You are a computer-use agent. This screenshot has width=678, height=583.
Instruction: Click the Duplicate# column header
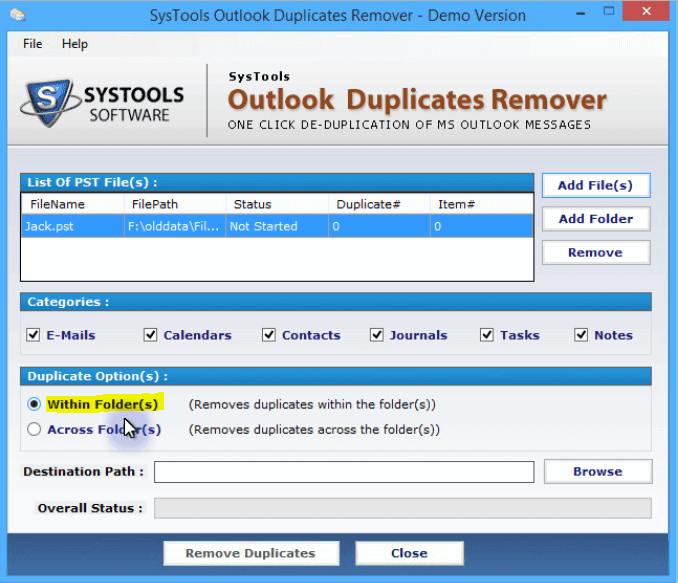[x=379, y=204]
